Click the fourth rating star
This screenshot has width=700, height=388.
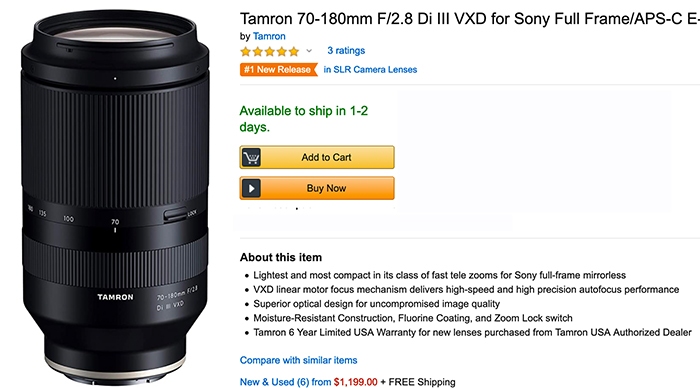coord(282,51)
